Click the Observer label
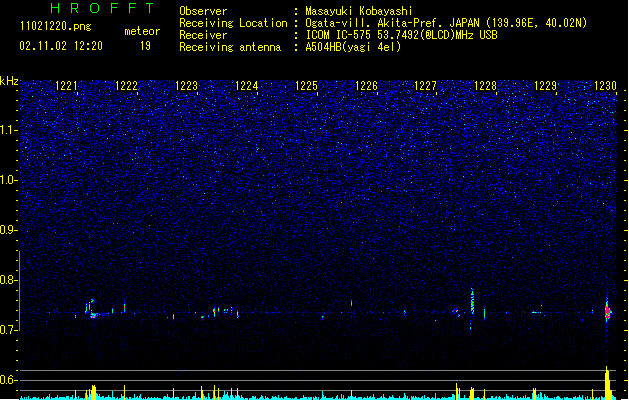629x400 pixels. (x=203, y=11)
